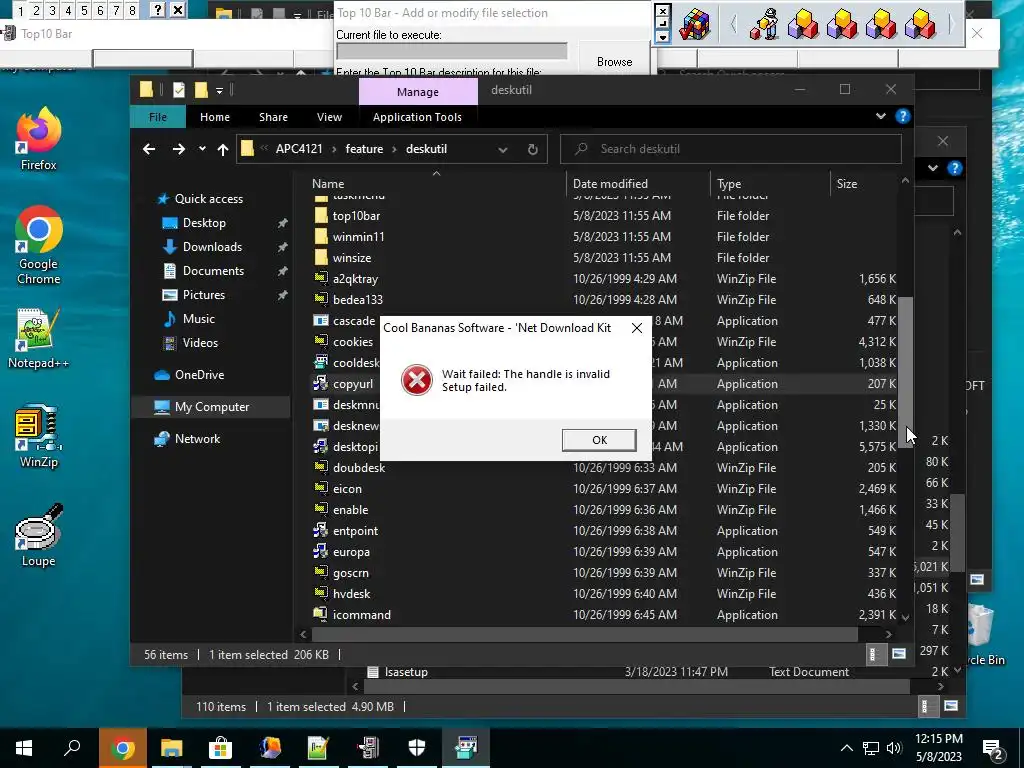This screenshot has width=1024, height=768.
Task: Go up one folder level with the up arrow
Action: pos(223,150)
